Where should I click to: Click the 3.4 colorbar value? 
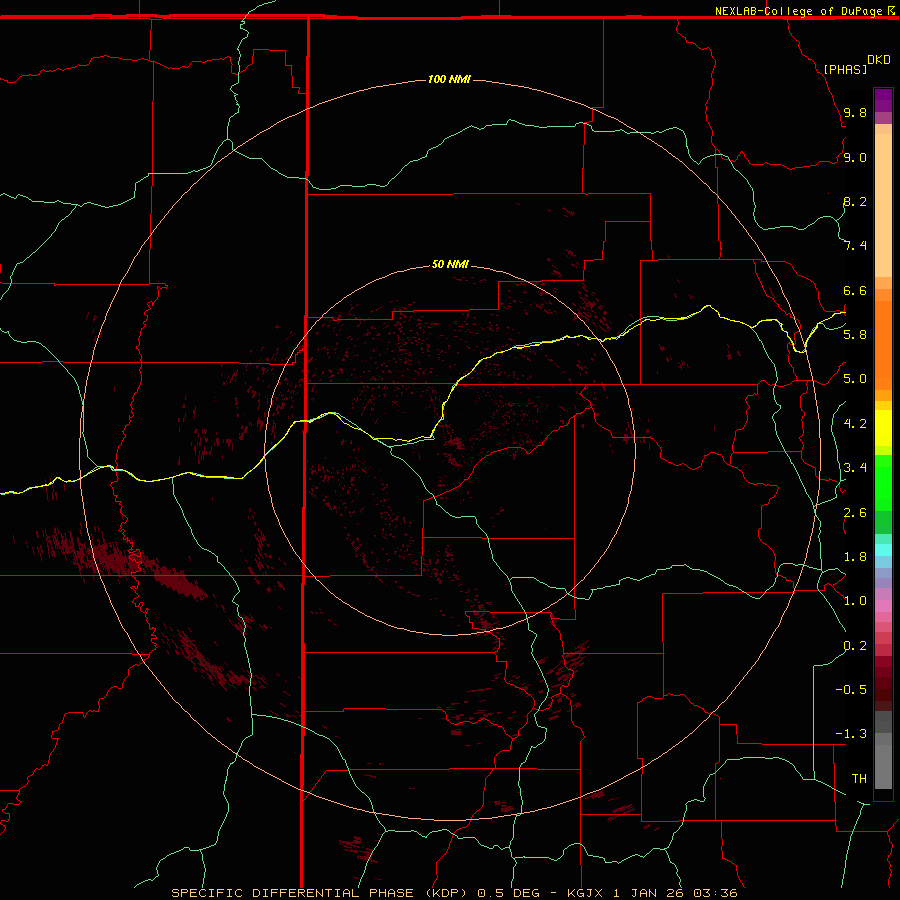pos(855,468)
